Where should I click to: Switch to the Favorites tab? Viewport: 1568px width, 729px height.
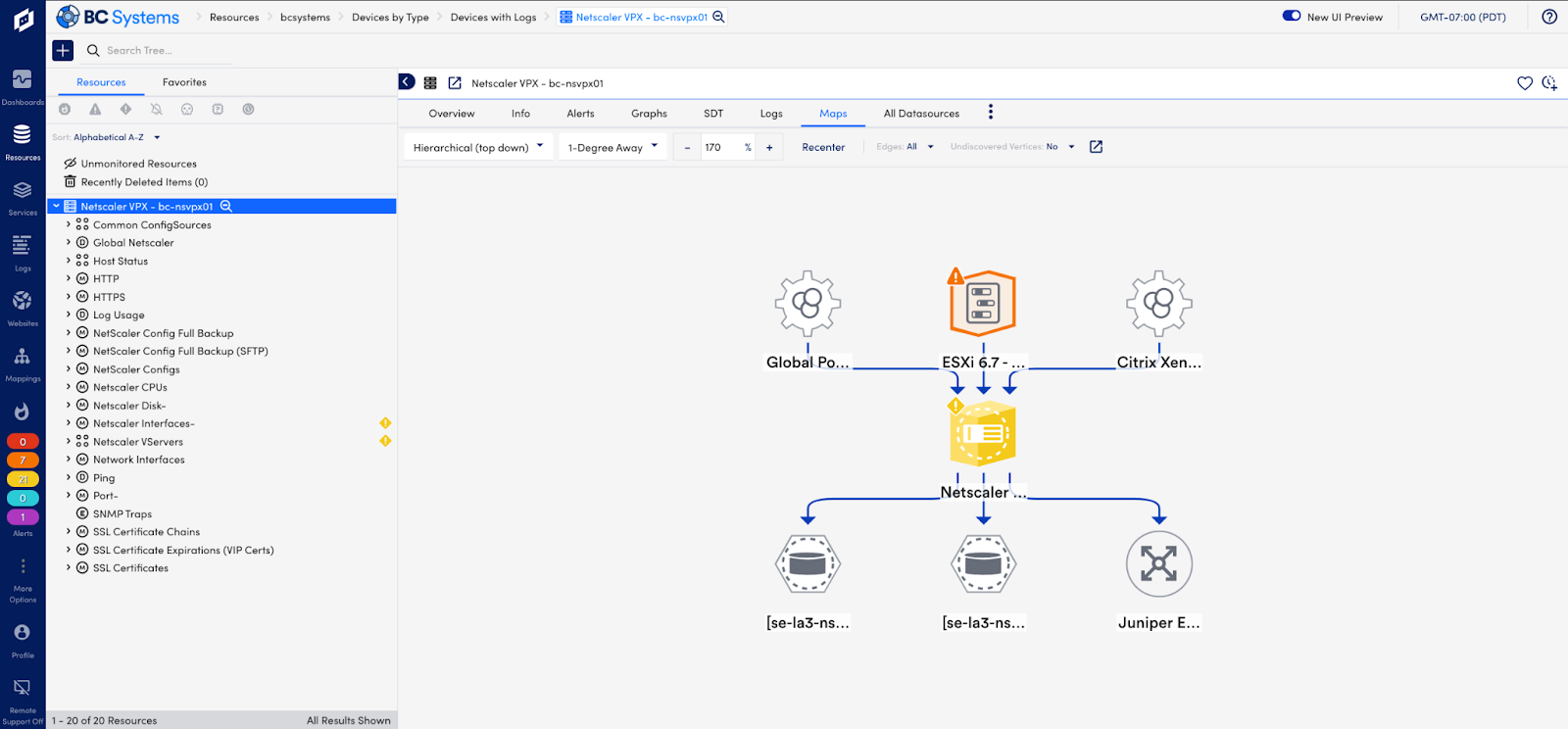(184, 82)
